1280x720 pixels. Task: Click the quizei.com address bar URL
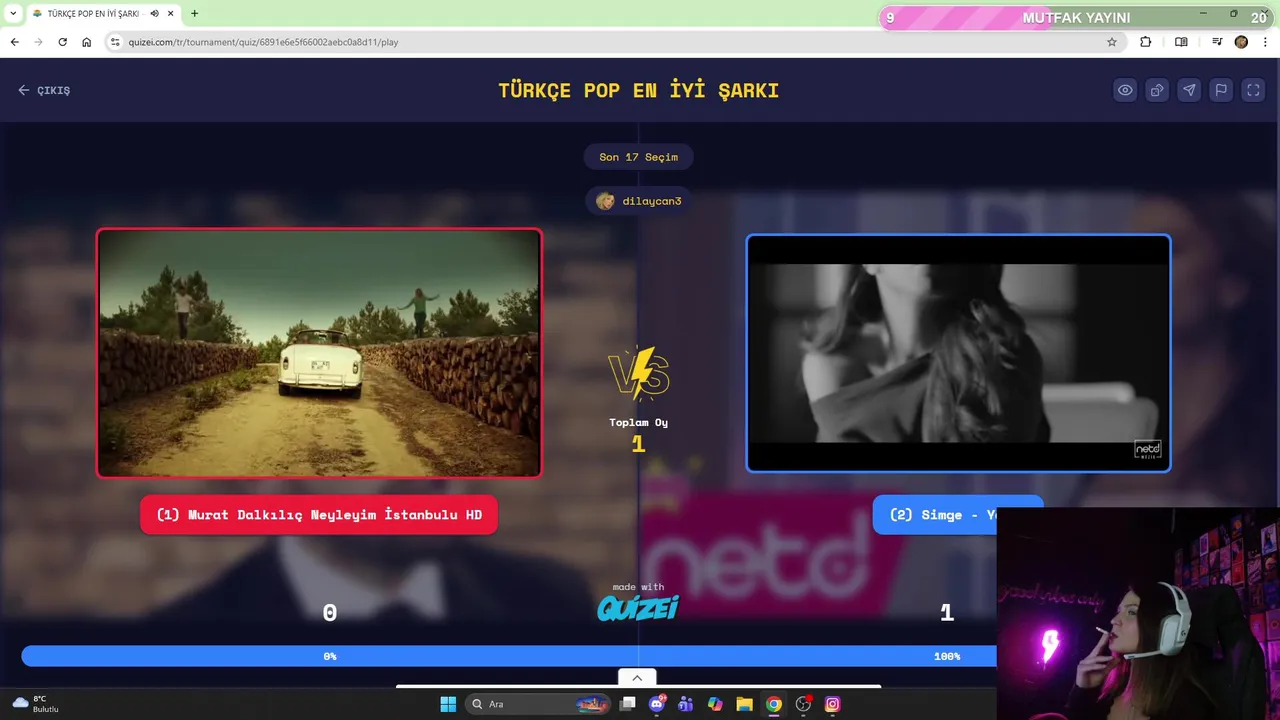click(263, 42)
